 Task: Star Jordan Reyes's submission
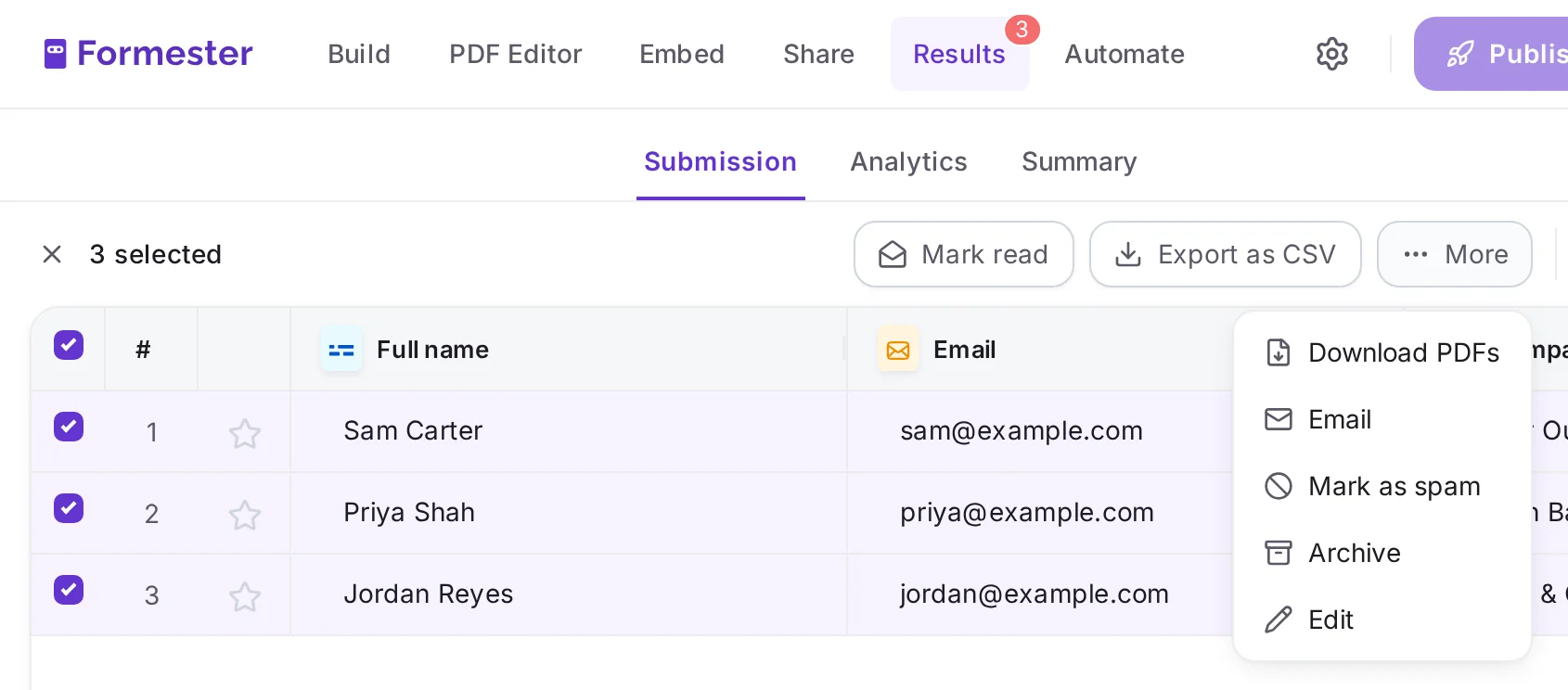pyautogui.click(x=245, y=596)
